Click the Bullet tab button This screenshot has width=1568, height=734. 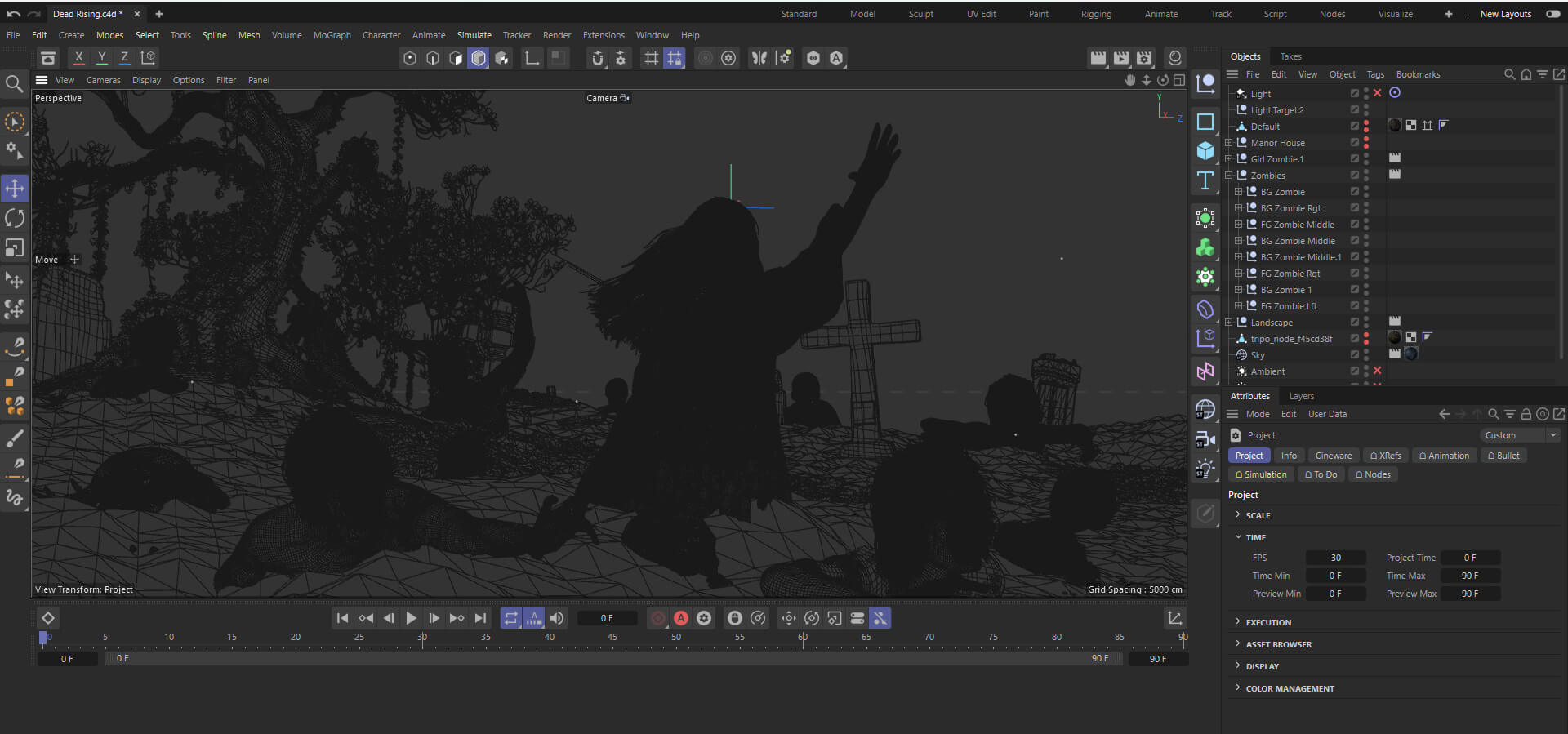[1503, 456]
